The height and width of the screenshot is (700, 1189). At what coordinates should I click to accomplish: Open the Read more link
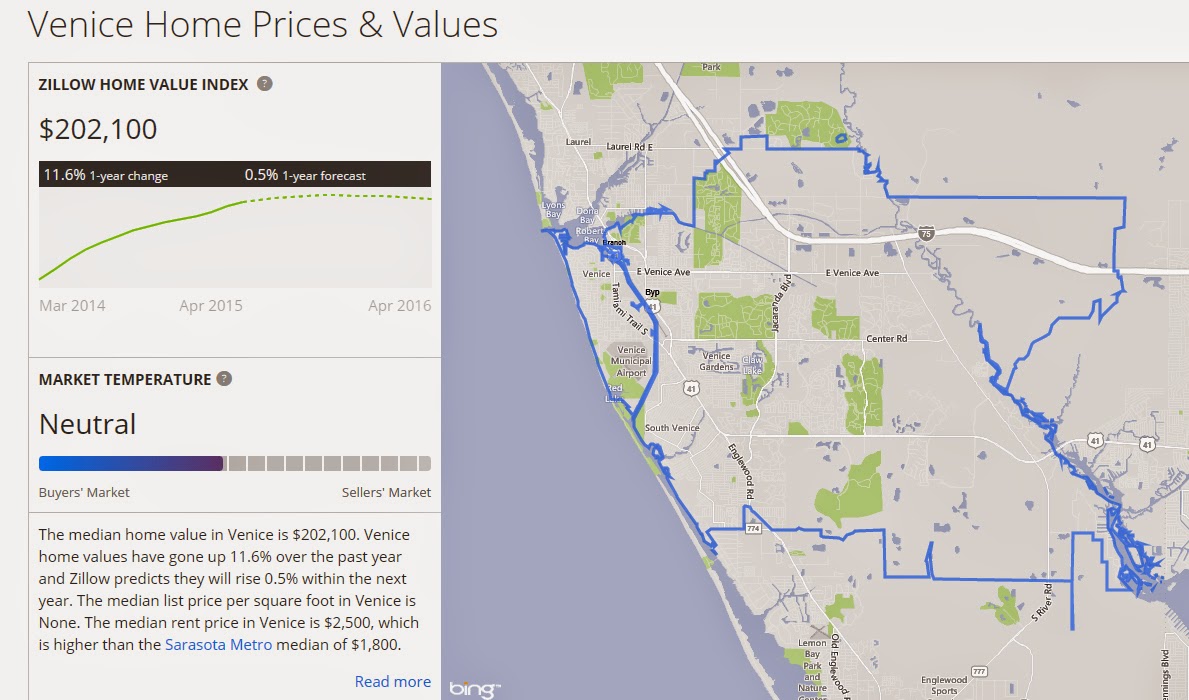coord(392,681)
